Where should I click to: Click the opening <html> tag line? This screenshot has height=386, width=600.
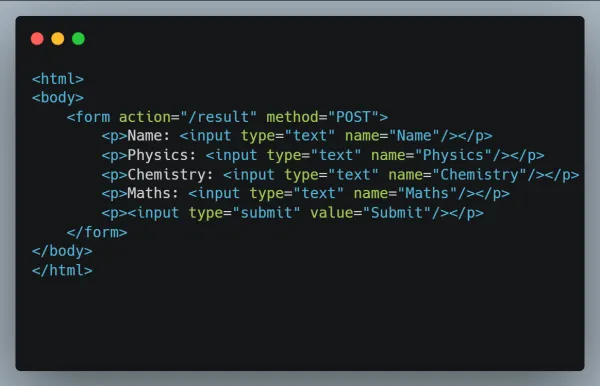[58, 79]
